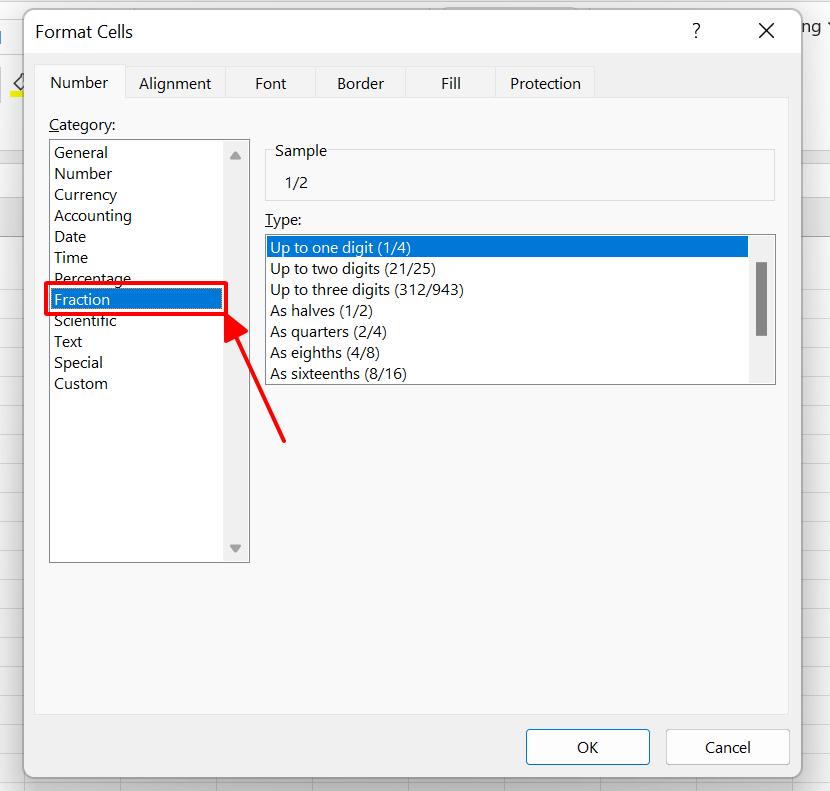The height and width of the screenshot is (791, 830).
Task: Click the Help question mark icon
Action: click(x=696, y=31)
